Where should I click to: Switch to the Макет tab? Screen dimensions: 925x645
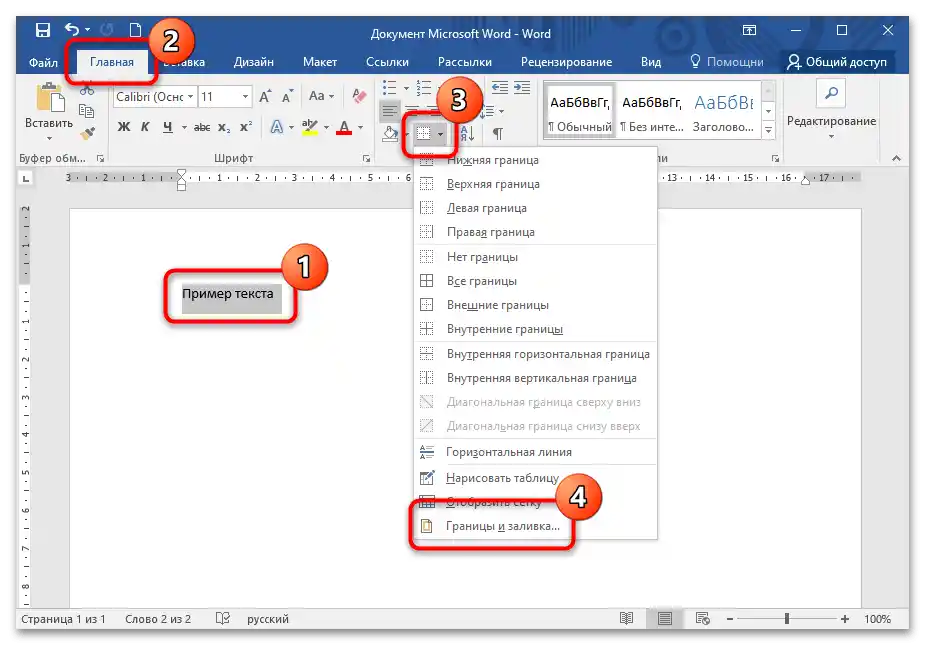320,62
